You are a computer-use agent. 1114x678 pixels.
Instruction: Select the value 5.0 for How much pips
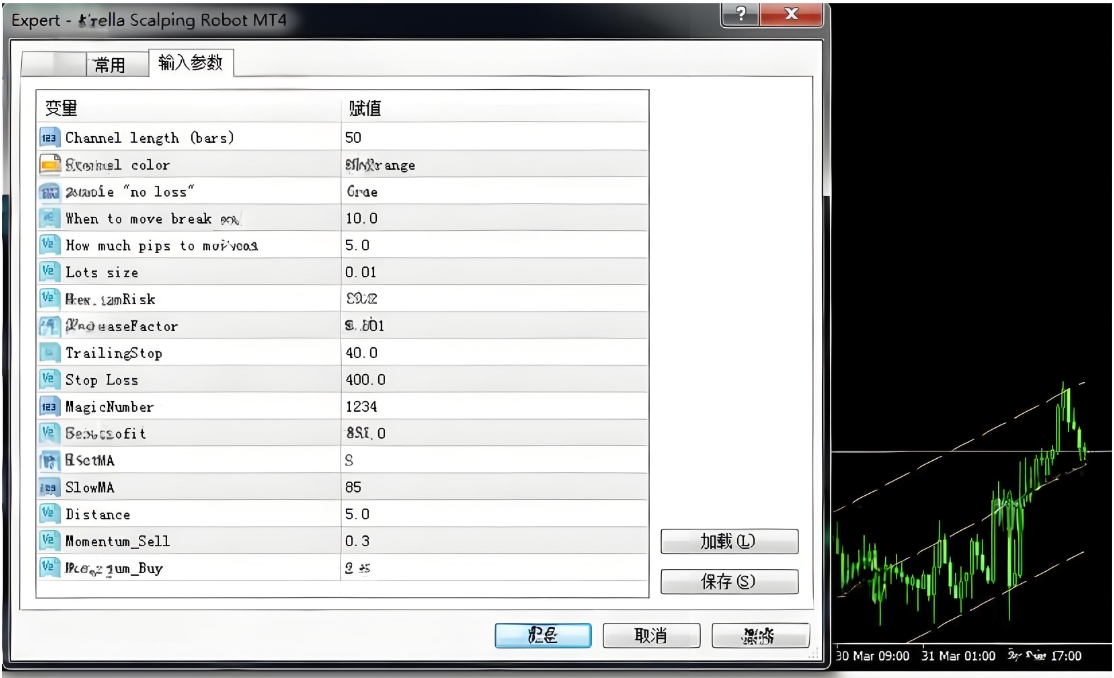point(357,245)
